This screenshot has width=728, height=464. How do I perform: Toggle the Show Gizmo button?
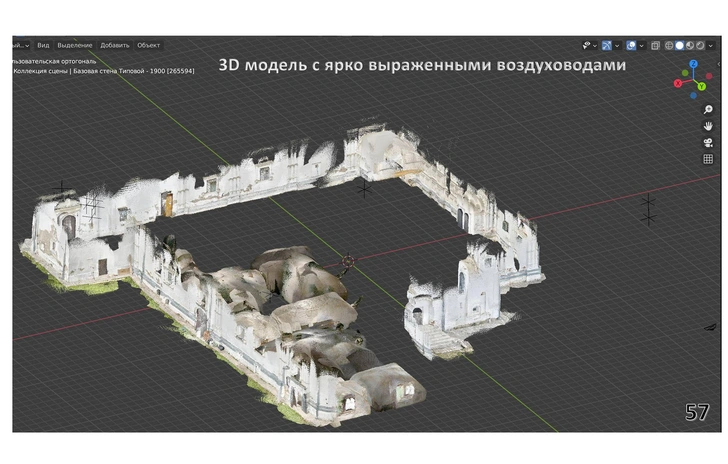(x=607, y=45)
